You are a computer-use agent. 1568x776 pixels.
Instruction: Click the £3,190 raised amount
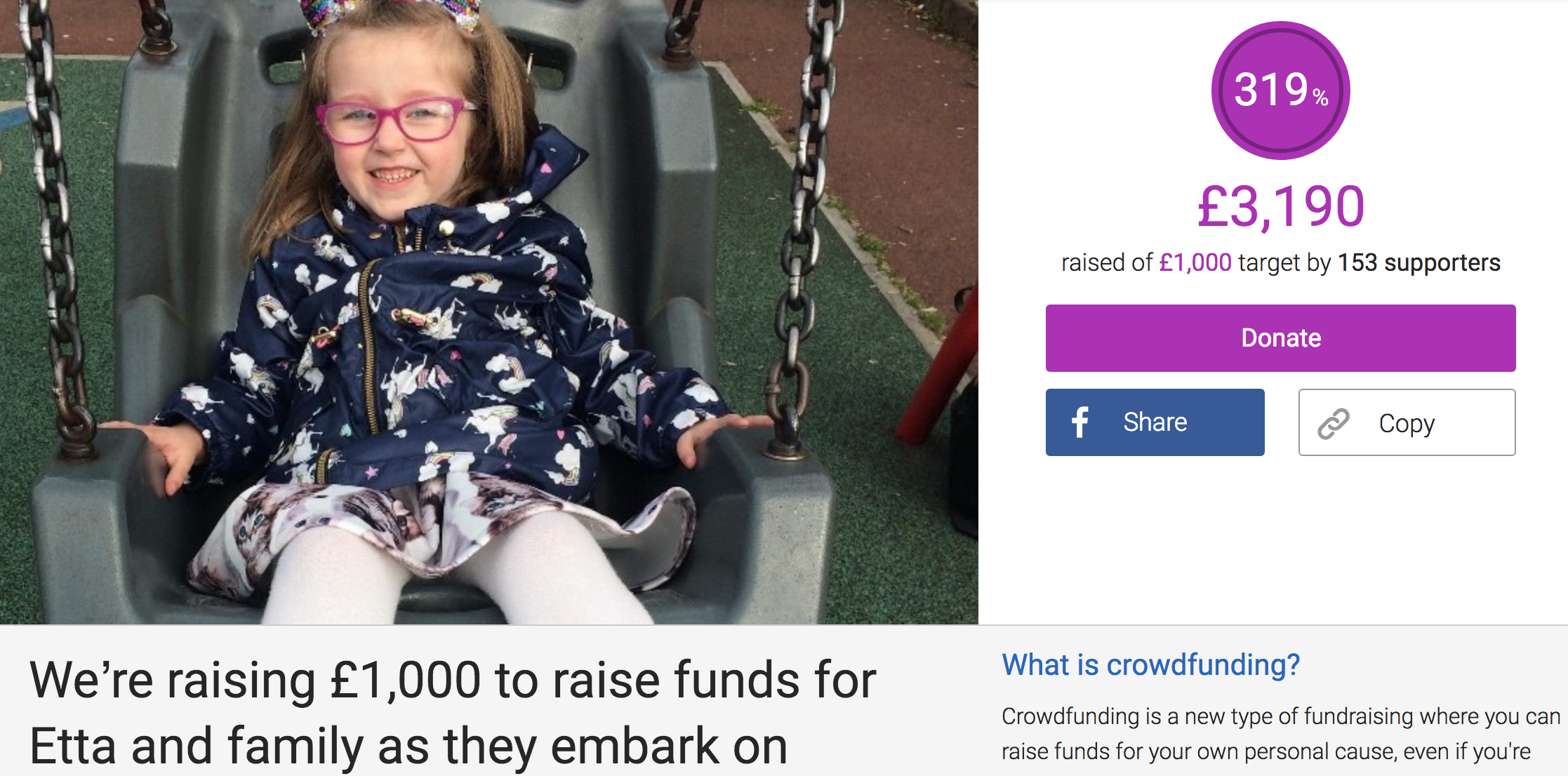point(1281,207)
